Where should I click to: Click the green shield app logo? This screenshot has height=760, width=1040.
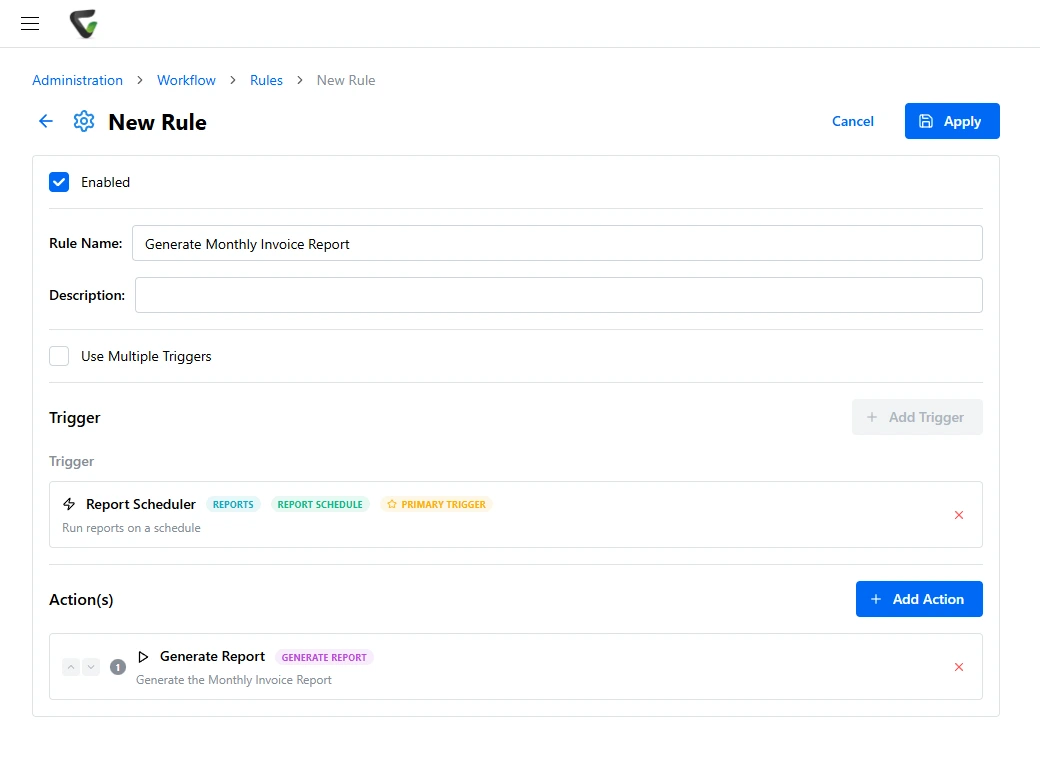(84, 24)
